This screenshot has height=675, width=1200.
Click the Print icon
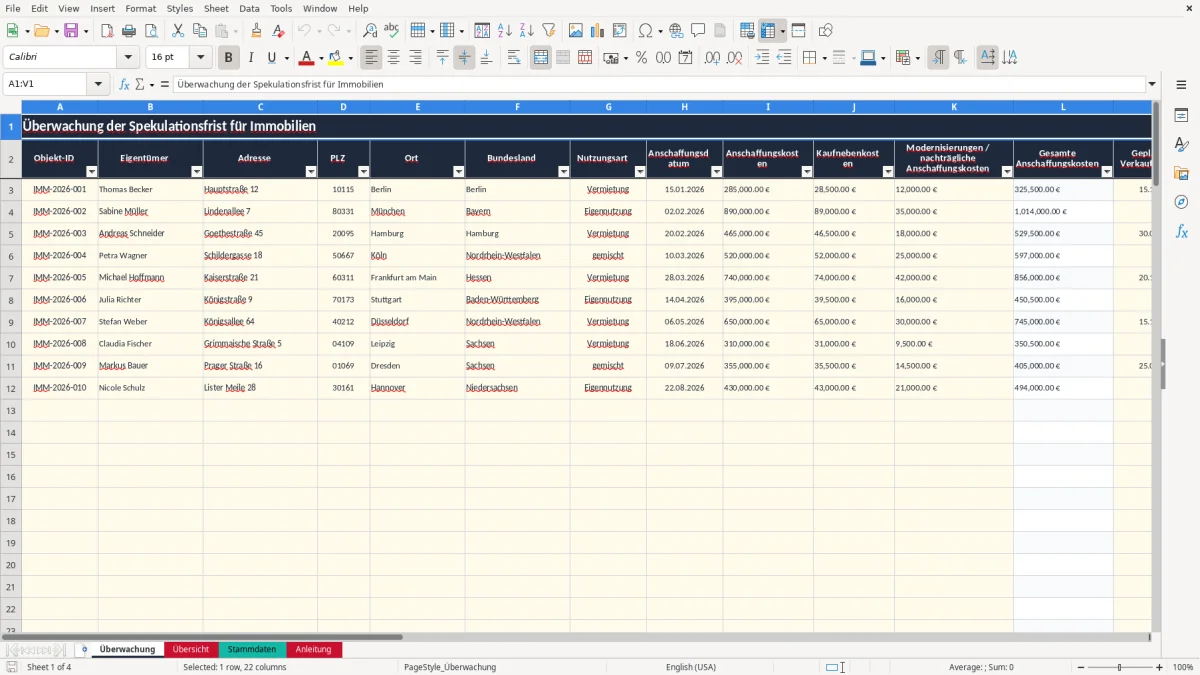tap(129, 31)
